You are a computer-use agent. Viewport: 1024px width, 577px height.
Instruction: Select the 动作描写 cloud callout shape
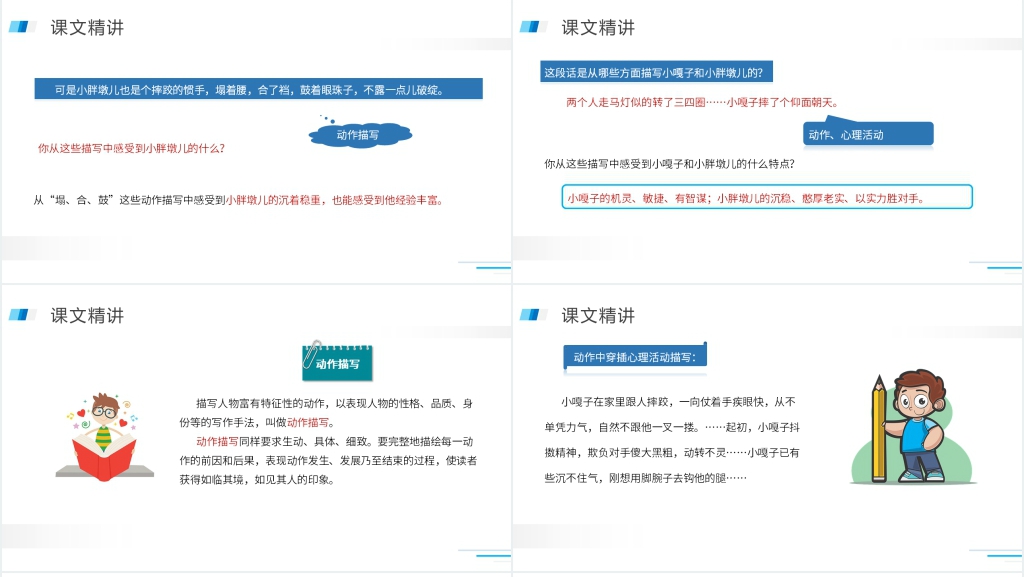tap(361, 133)
